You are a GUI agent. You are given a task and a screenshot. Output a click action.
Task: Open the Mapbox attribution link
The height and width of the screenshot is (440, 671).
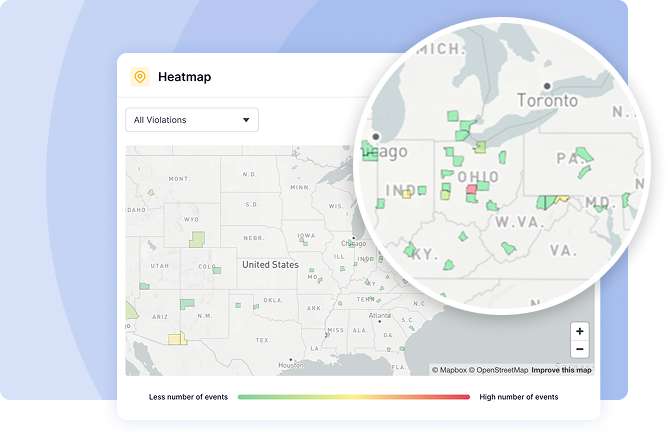click(x=449, y=370)
